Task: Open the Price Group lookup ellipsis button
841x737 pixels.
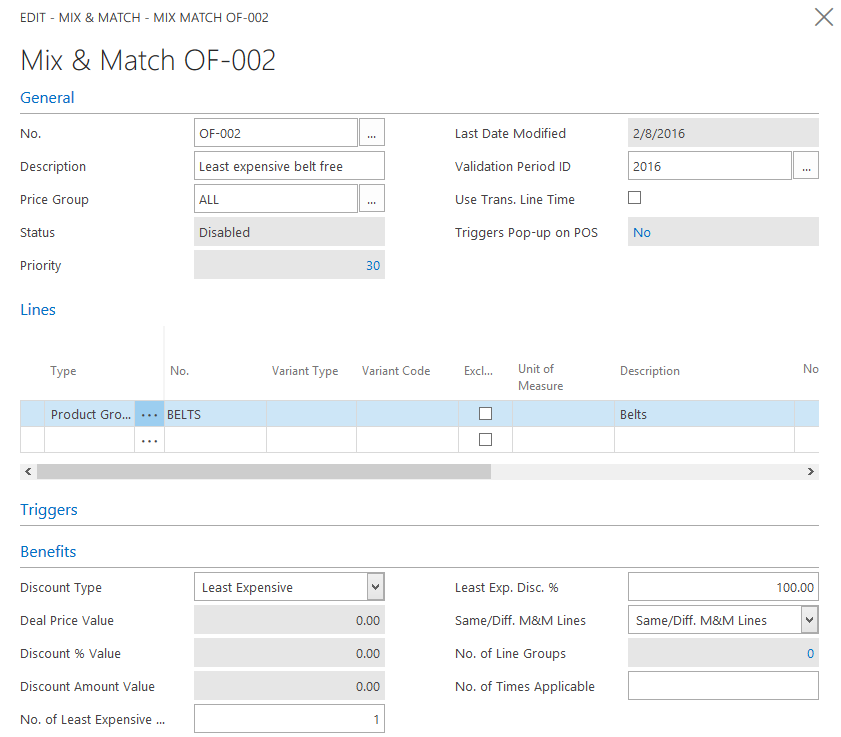Action: pyautogui.click(x=372, y=200)
